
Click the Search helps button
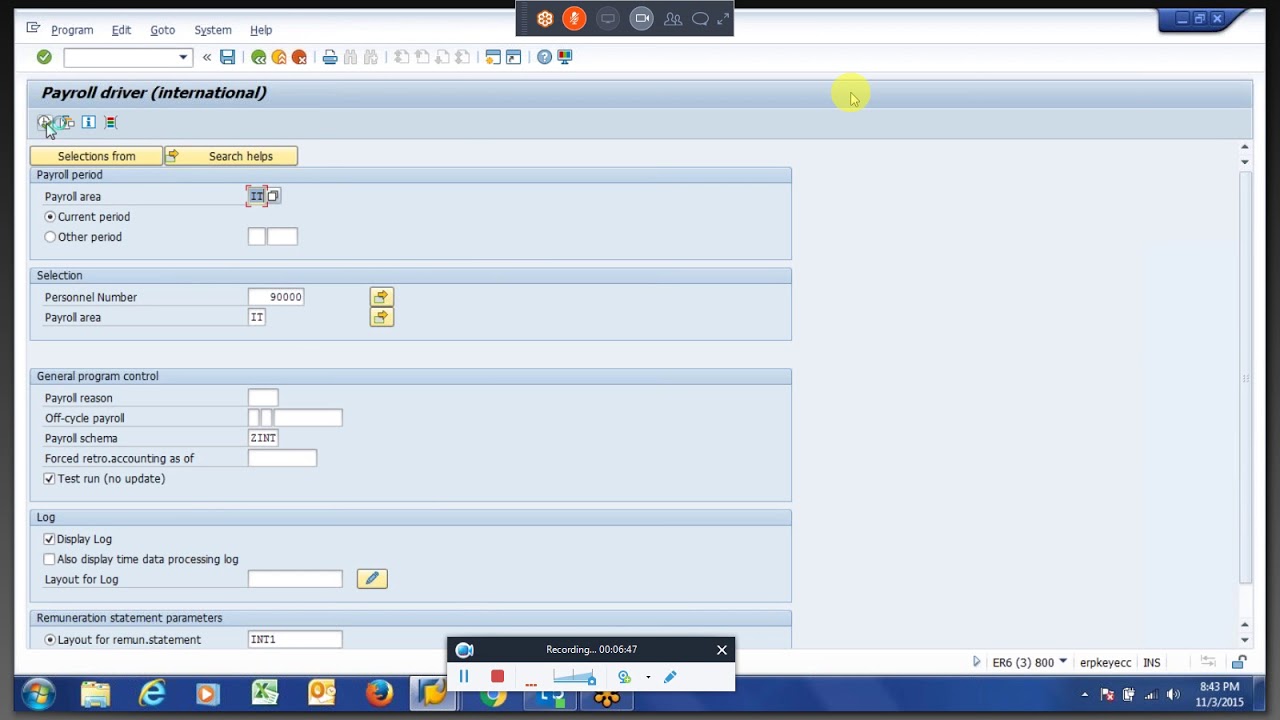tap(231, 156)
